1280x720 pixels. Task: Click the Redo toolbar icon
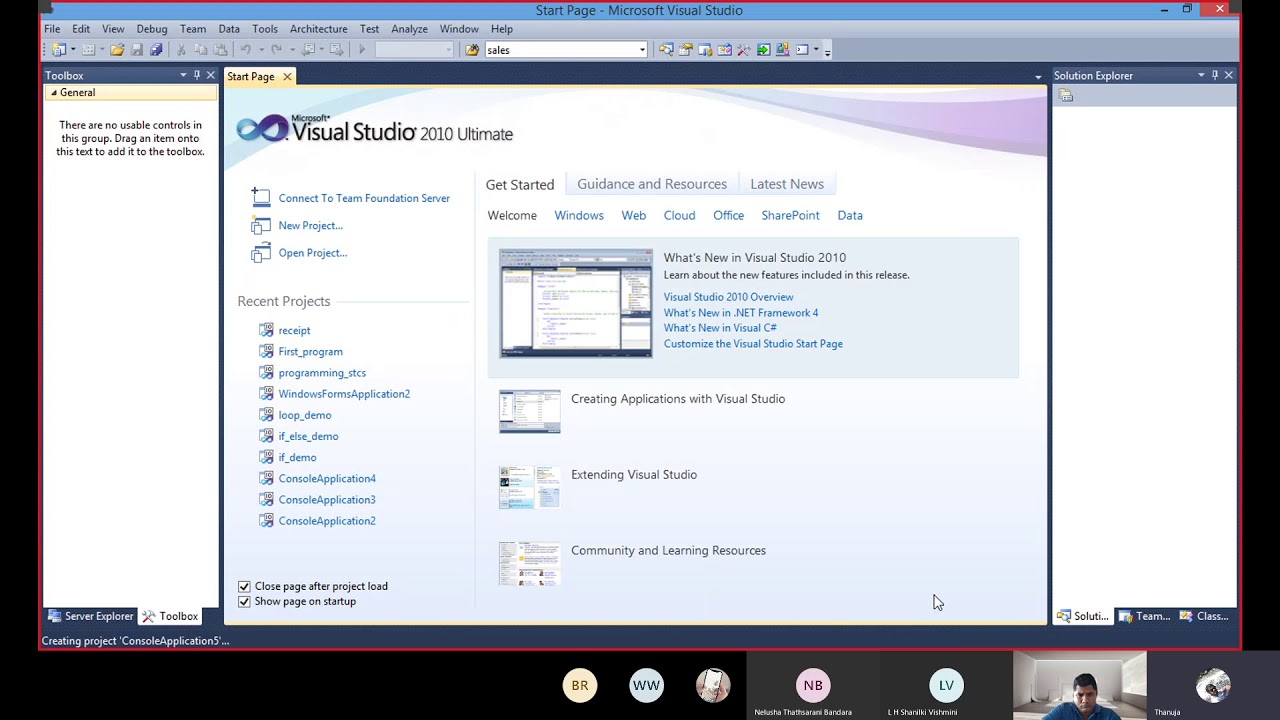tap(276, 50)
